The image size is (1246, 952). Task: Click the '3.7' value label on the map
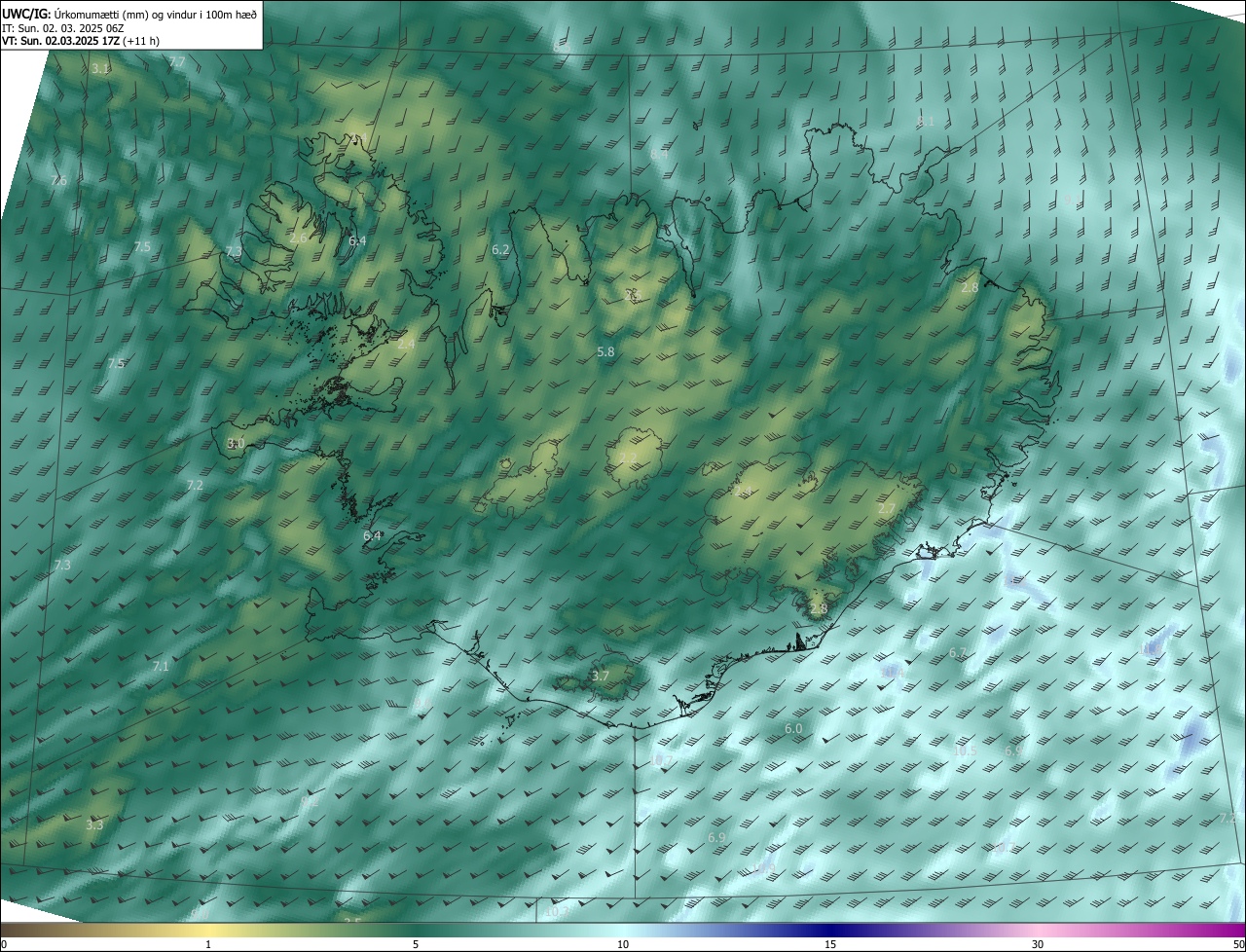[600, 676]
